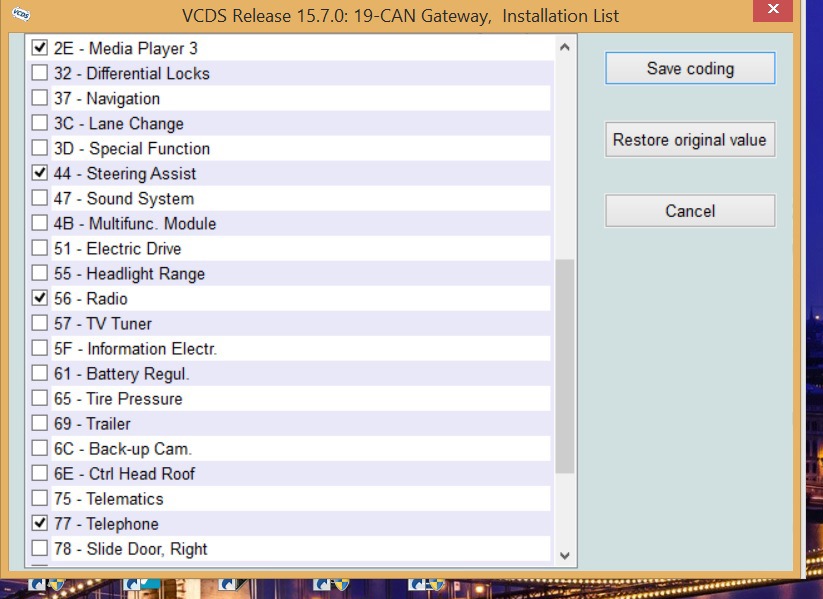Enable the 37 - Navigation checkbox
The image size is (823, 599).
tap(39, 98)
